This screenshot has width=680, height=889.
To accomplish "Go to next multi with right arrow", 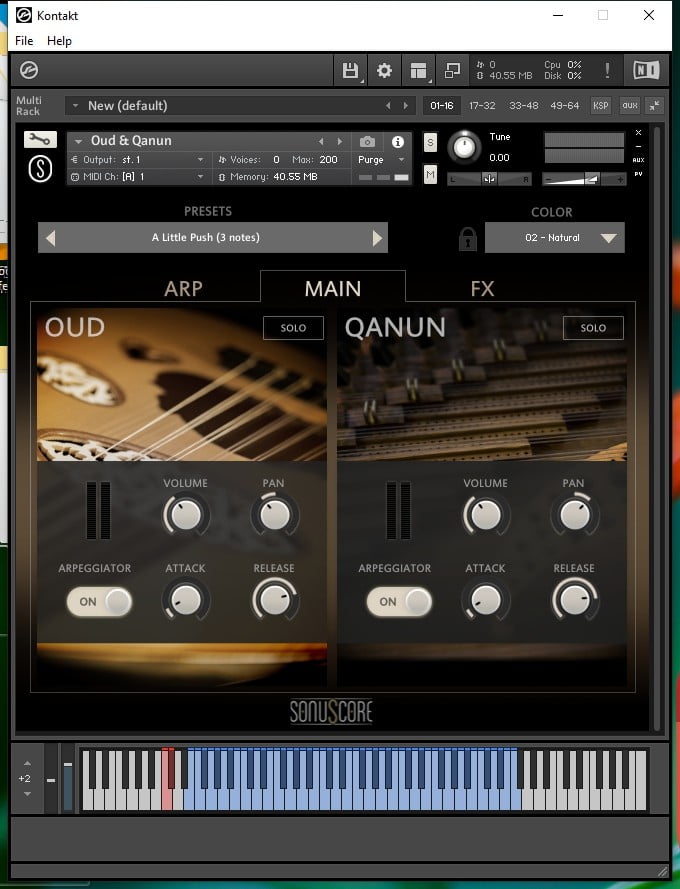I will (406, 105).
